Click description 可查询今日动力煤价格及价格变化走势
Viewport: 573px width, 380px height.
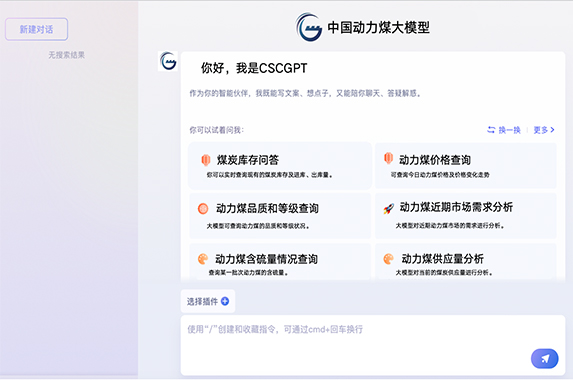pos(440,175)
